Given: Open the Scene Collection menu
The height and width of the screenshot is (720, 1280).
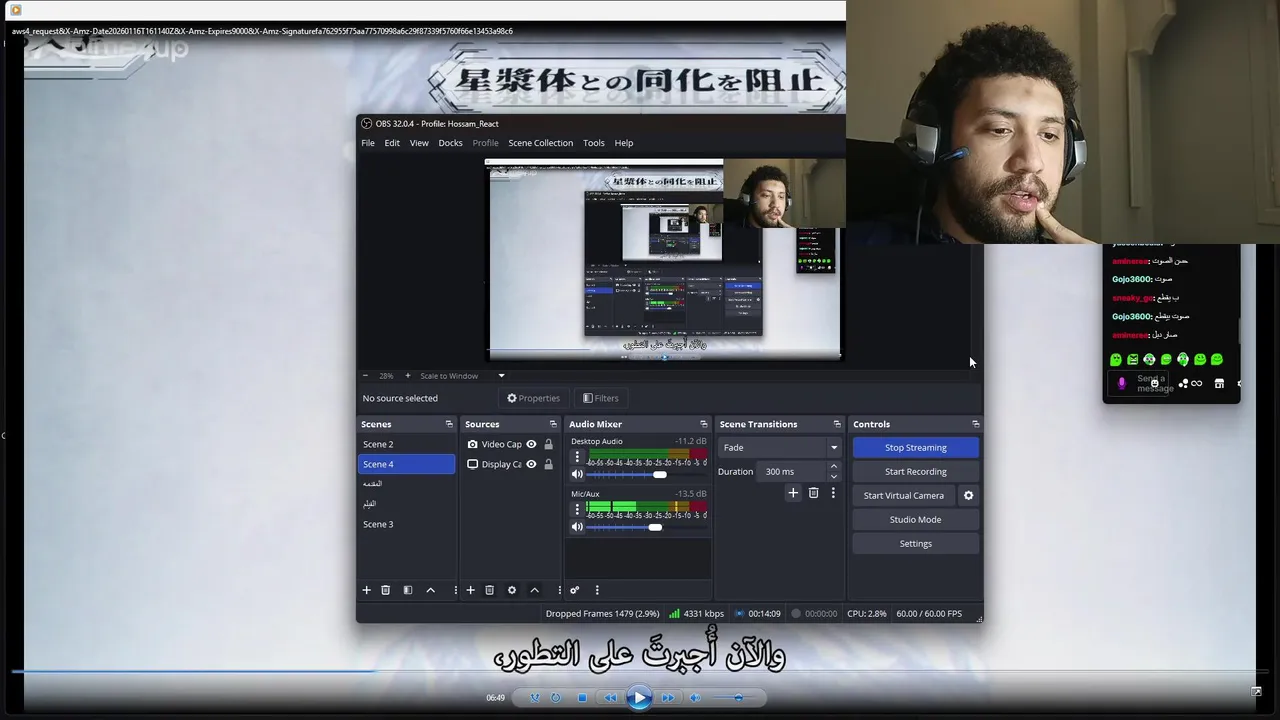Looking at the screenshot, I should [x=540, y=143].
